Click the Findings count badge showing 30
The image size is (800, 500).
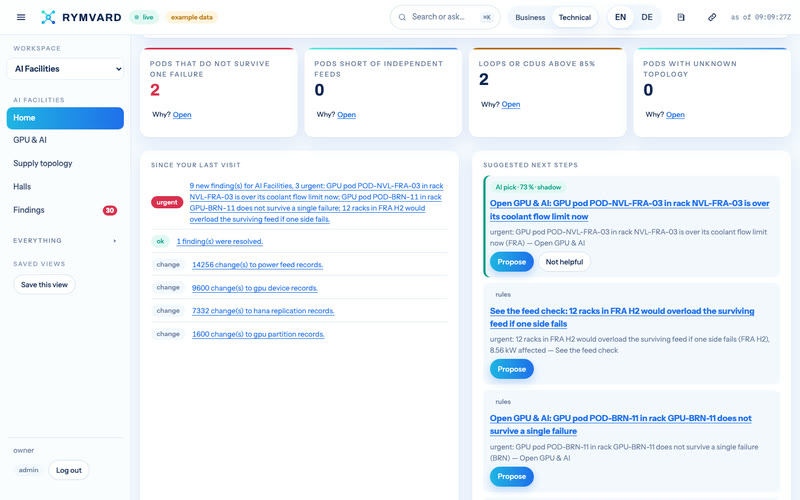[110, 210]
